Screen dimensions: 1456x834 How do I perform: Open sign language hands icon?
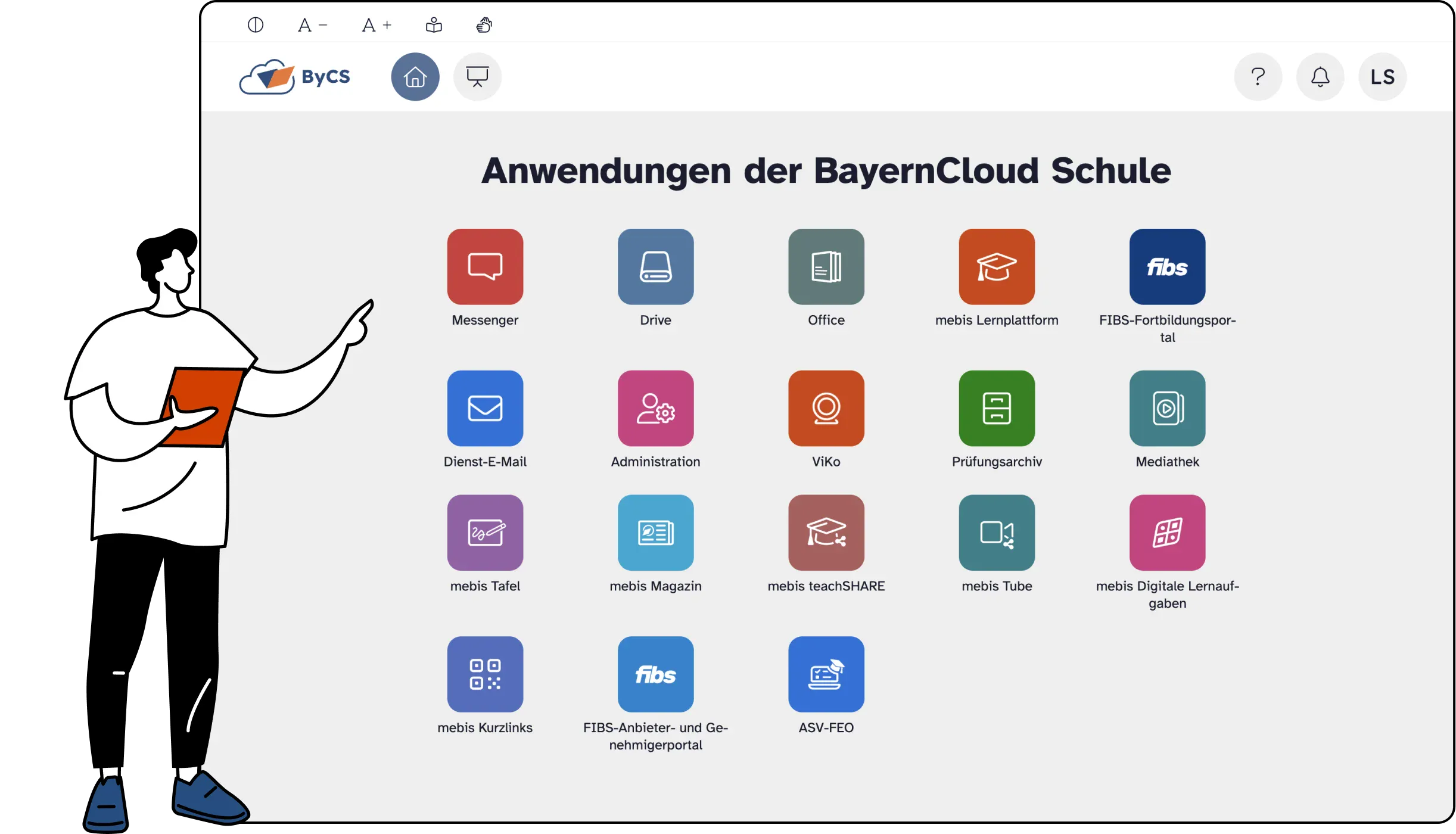[x=484, y=25]
